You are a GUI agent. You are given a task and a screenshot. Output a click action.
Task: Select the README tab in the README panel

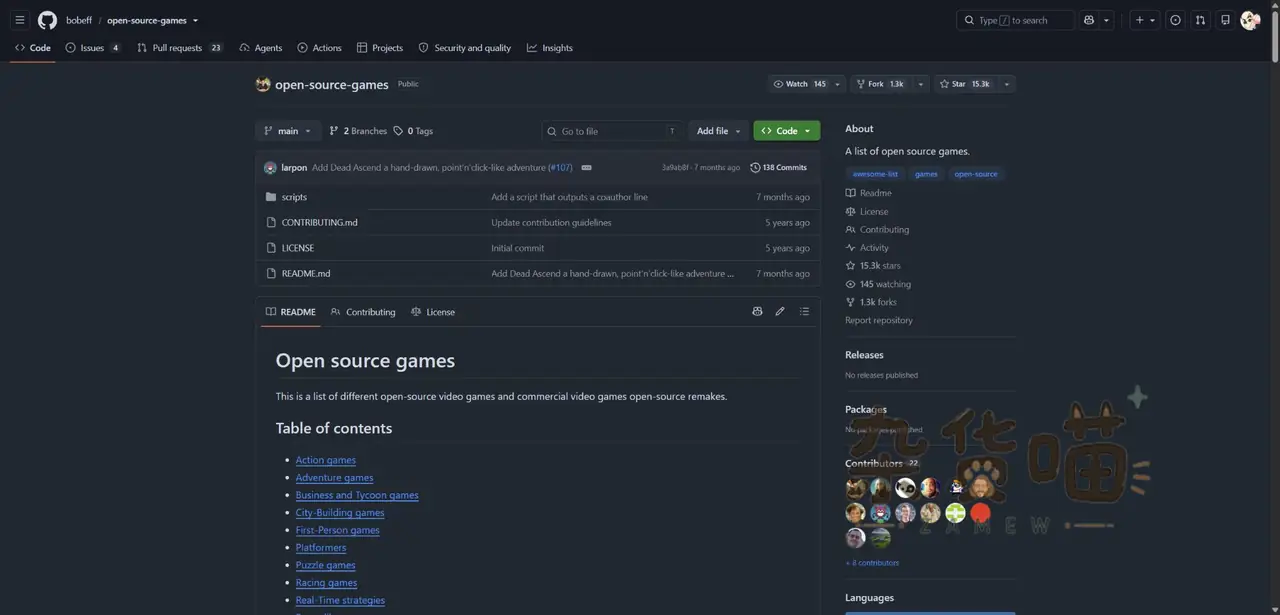290,312
